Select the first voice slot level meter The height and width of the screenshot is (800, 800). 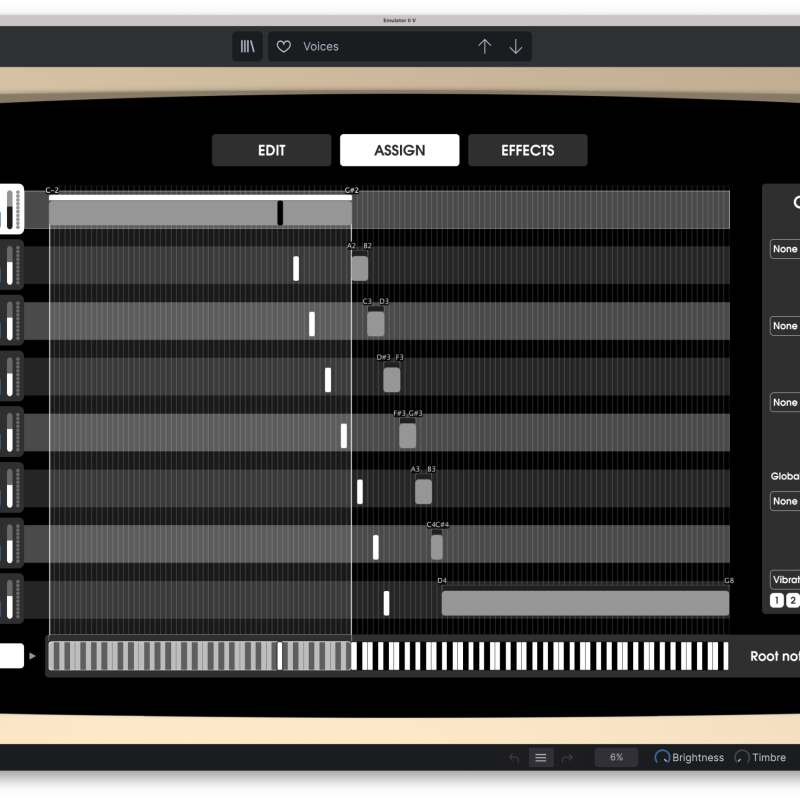tap(10, 209)
